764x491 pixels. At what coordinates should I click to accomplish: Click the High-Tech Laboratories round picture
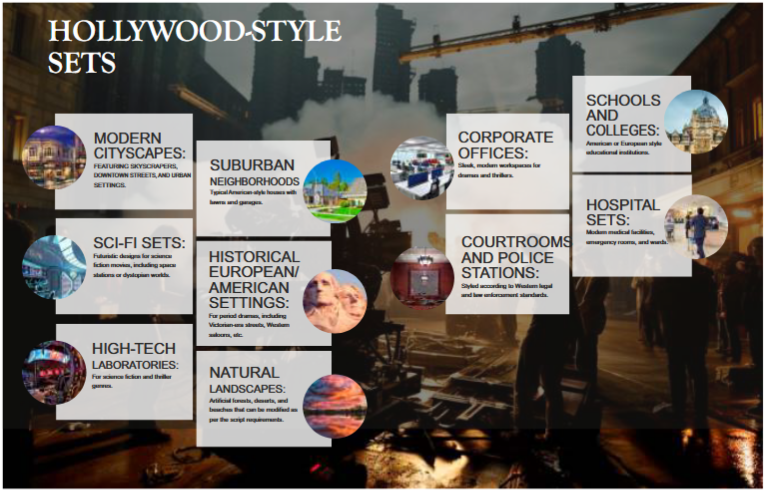point(54,371)
